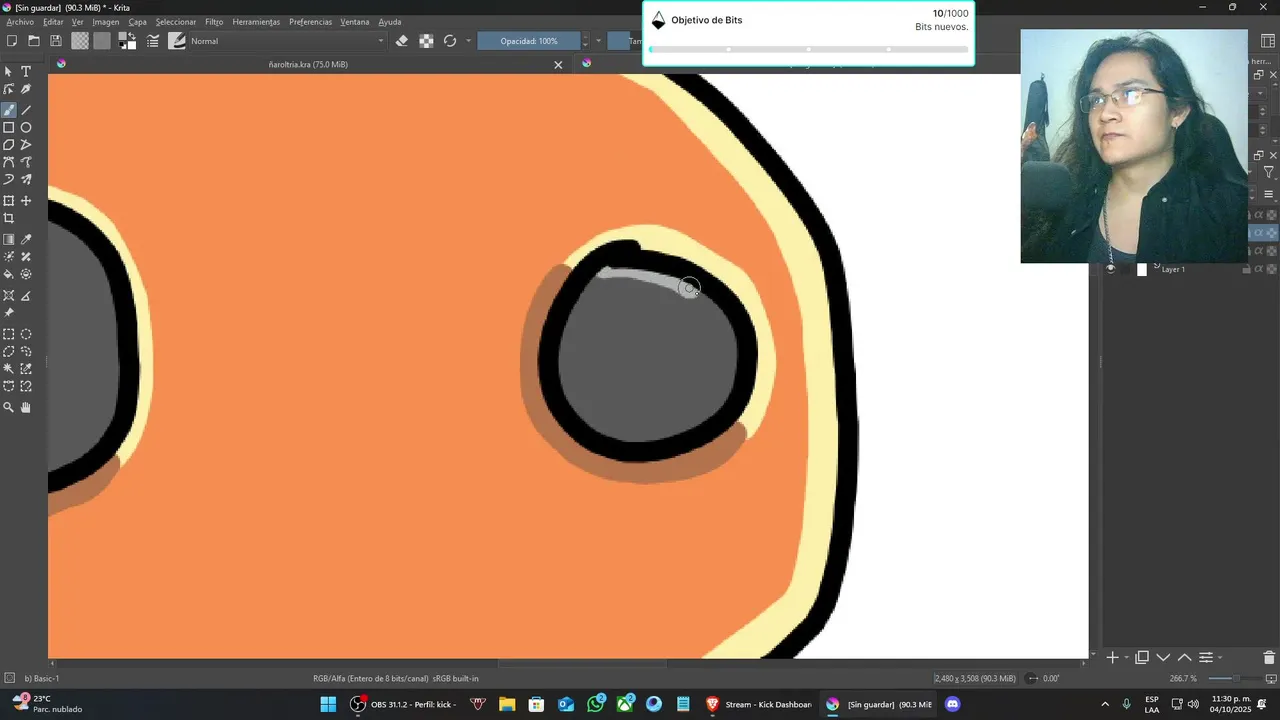Switch to the ñaroltria.kra document tab
This screenshot has height=720, width=1280.
(308, 64)
